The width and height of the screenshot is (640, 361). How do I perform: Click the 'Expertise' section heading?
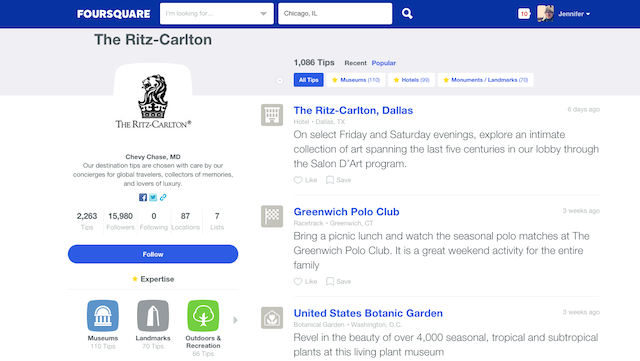(153, 279)
